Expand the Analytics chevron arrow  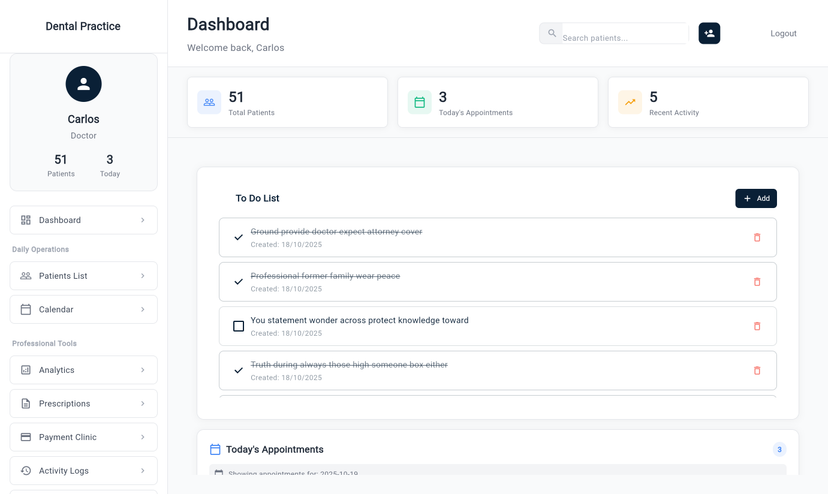[x=142, y=370]
